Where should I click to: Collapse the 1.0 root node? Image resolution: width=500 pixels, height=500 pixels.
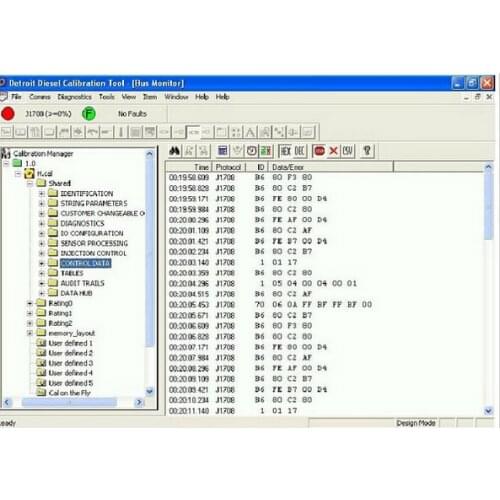[x=6, y=163]
